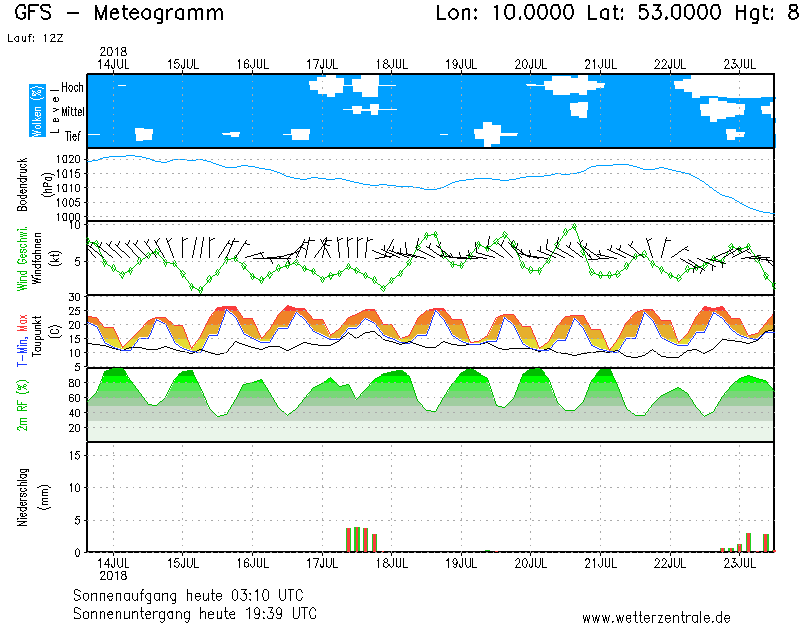Click the blue Wolken (%) label box

[37, 111]
